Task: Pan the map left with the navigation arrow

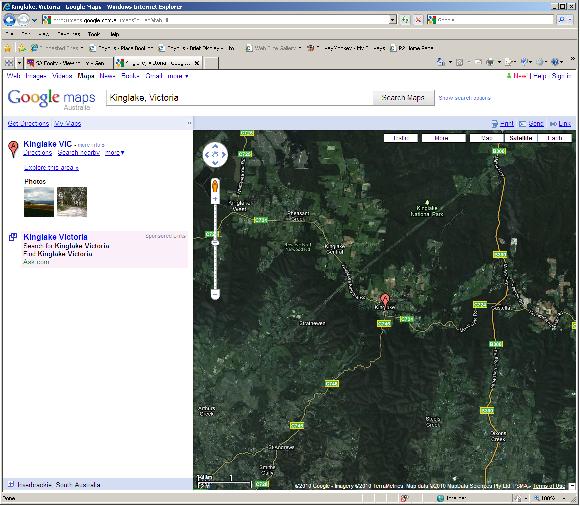Action: point(207,154)
